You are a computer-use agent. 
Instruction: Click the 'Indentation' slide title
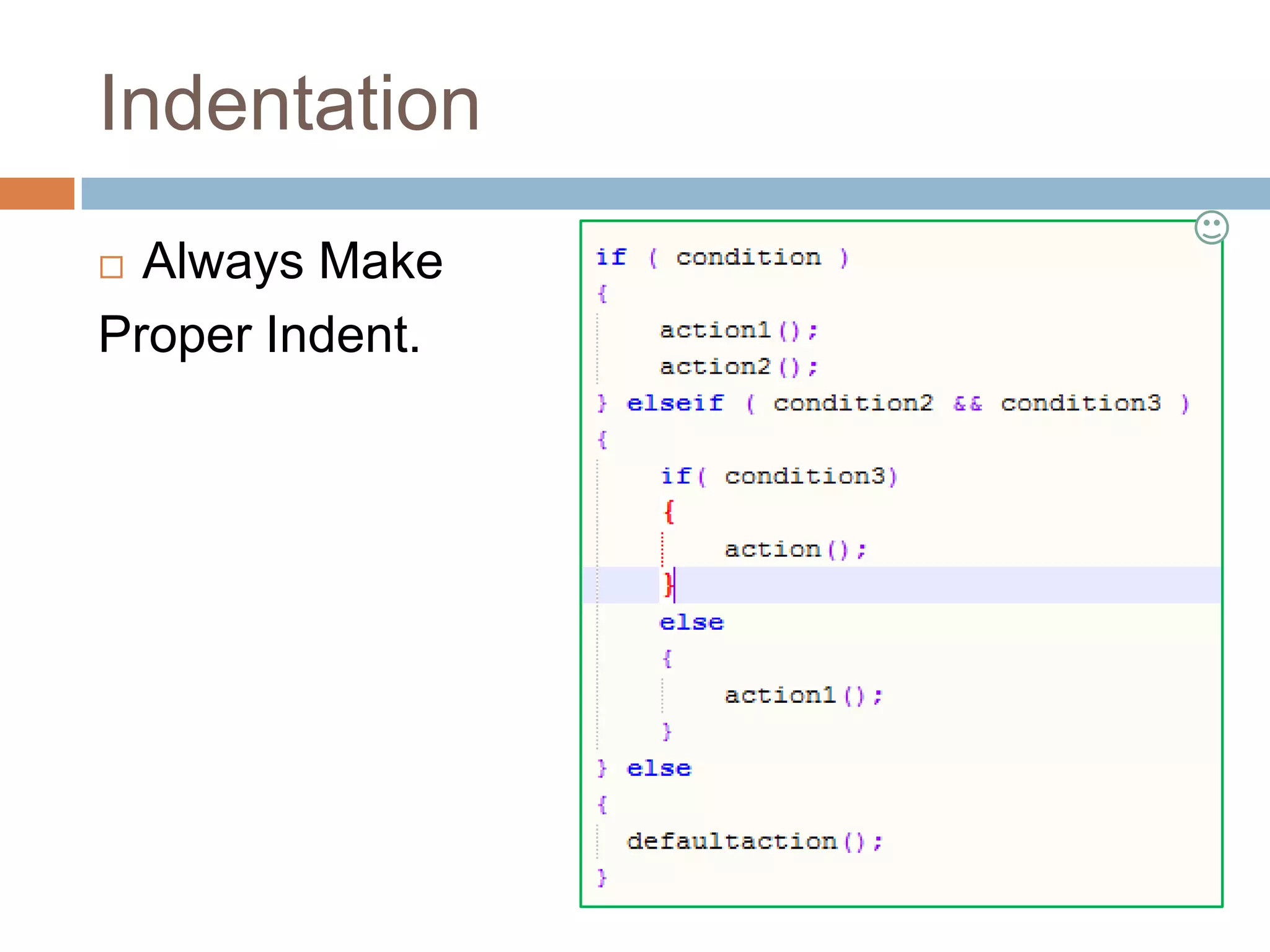tap(290, 103)
